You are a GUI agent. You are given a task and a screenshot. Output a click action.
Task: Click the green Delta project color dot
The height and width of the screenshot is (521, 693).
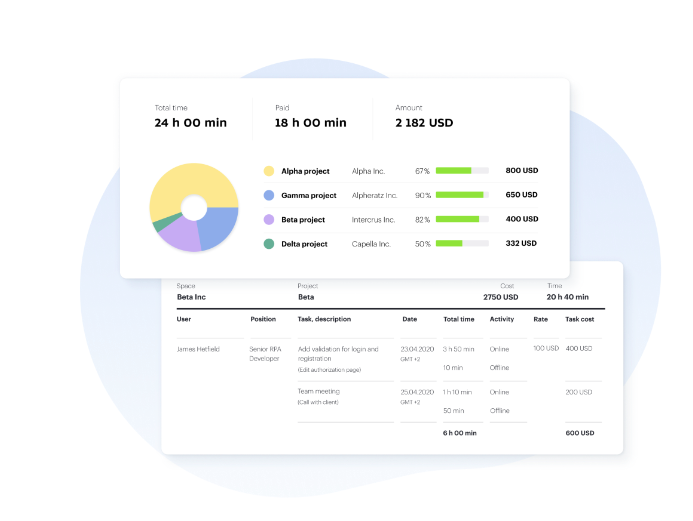click(269, 244)
